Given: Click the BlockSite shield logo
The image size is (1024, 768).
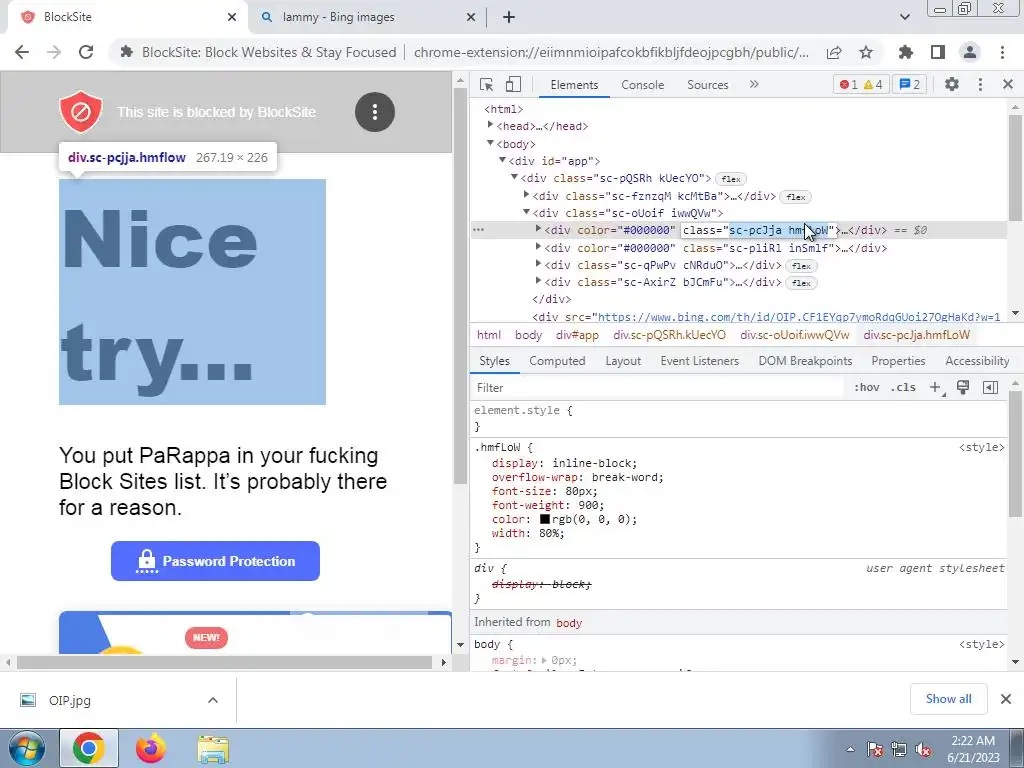Looking at the screenshot, I should pos(81,112).
